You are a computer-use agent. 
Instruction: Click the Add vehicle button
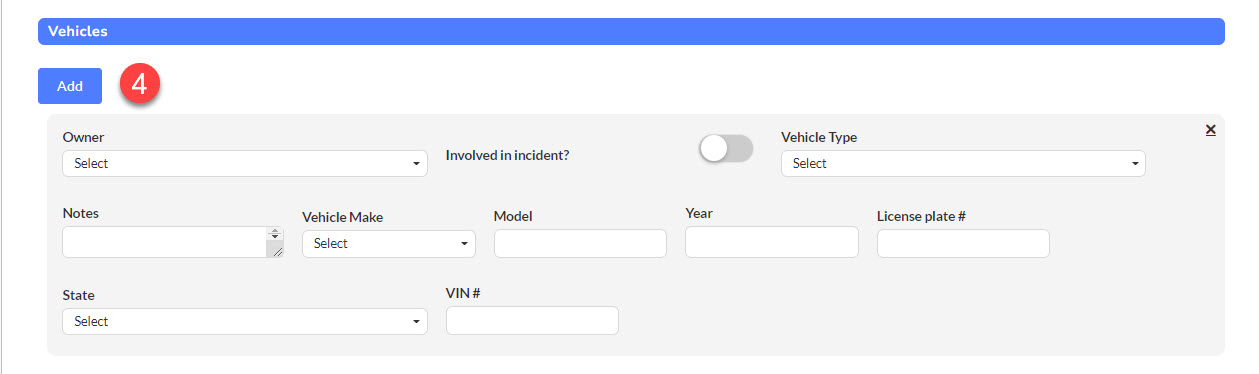point(70,86)
